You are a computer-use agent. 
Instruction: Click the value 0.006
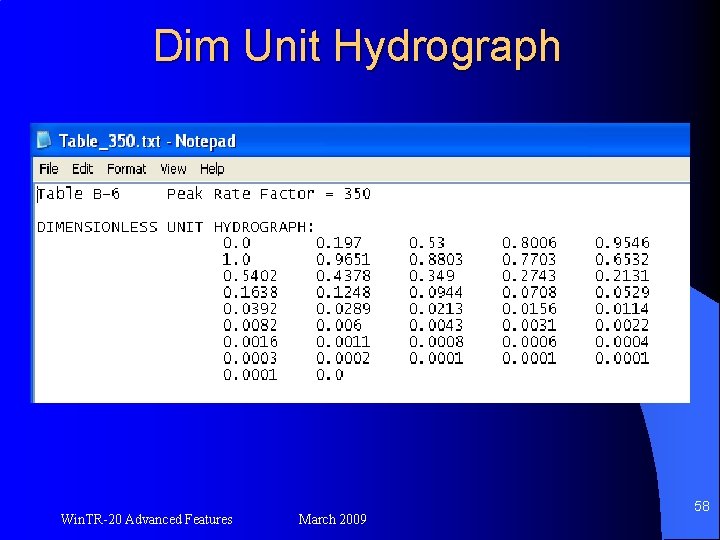pyautogui.click(x=339, y=326)
